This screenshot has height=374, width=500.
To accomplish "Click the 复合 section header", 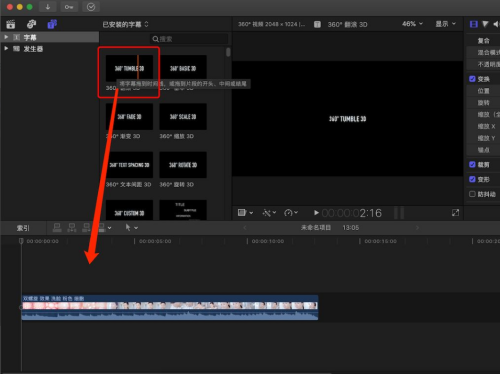I will pyautogui.click(x=483, y=41).
